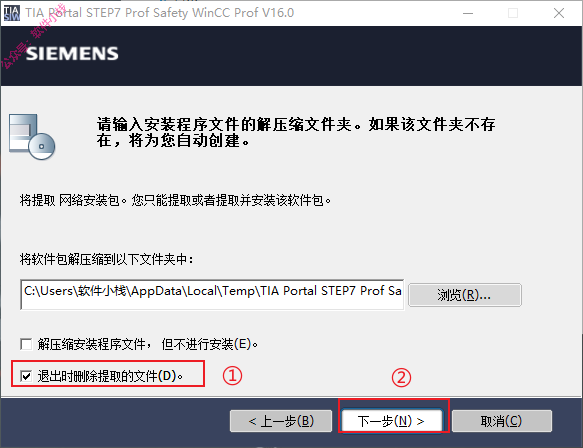Uncheck delete extracted files on exit (D)

26,376
